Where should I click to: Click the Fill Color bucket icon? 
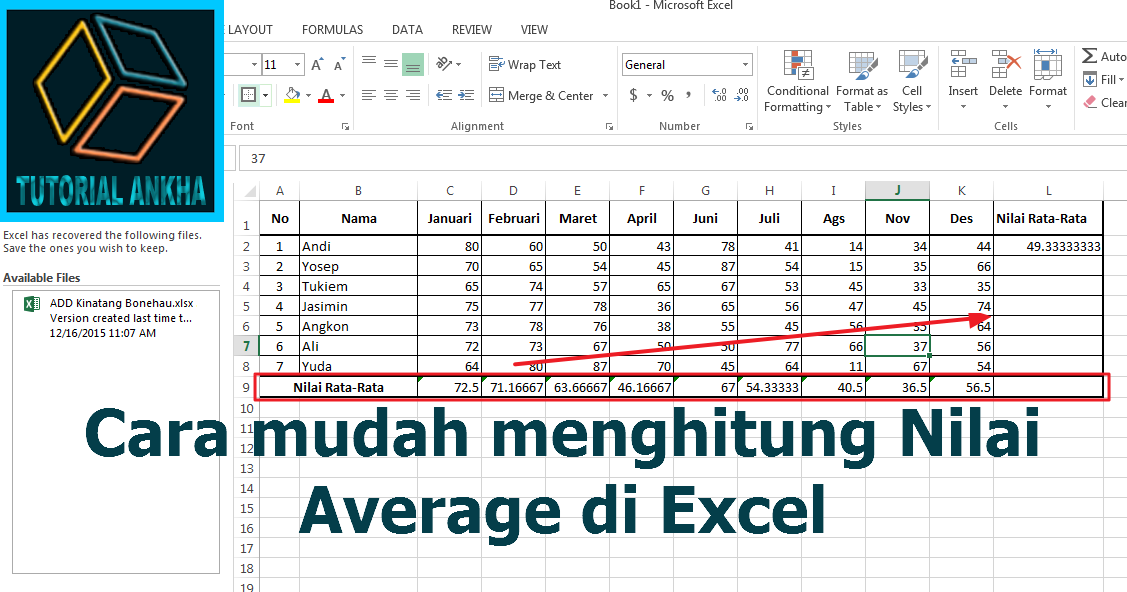click(291, 94)
